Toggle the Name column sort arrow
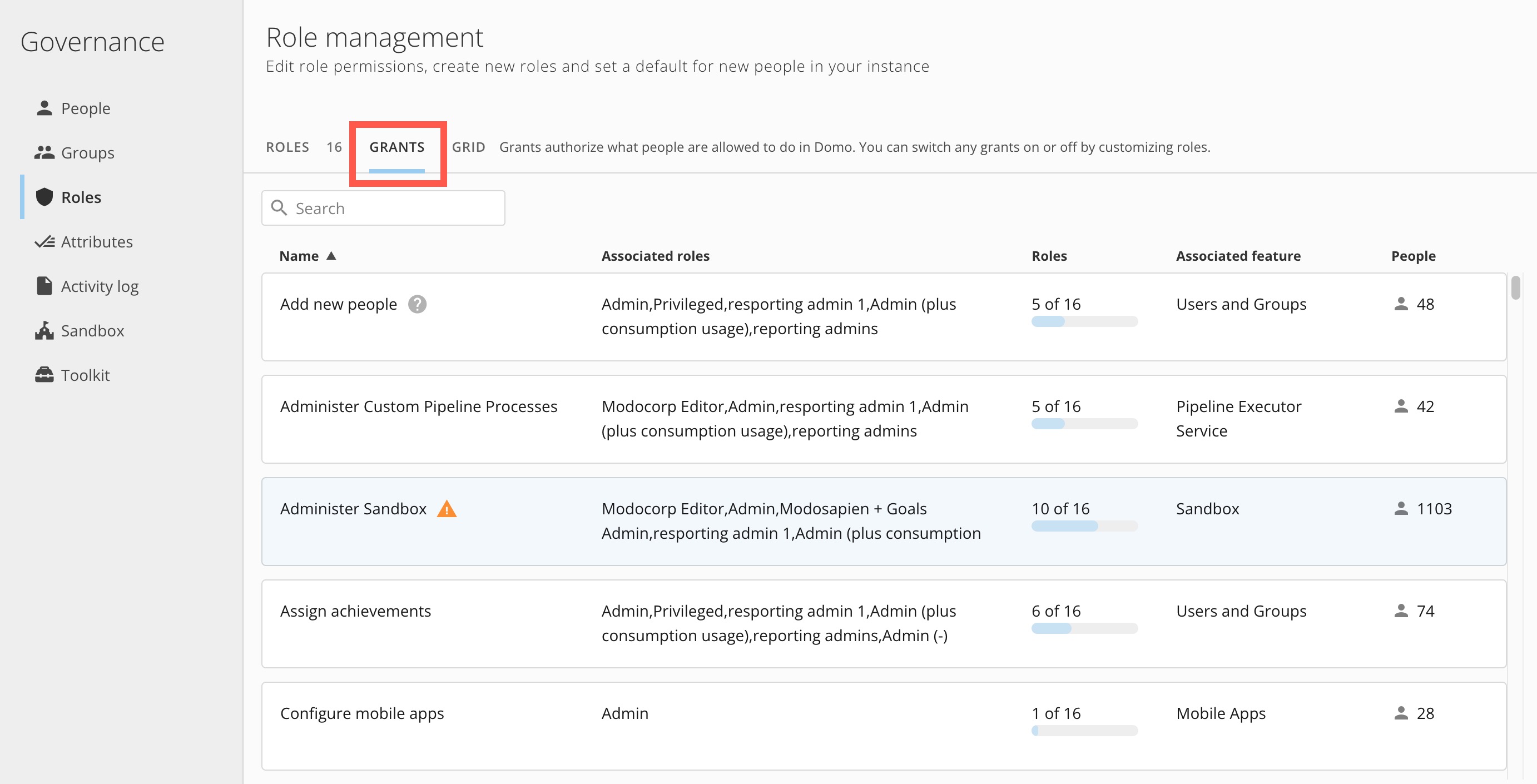Viewport: 1537px width, 784px height. point(332,255)
